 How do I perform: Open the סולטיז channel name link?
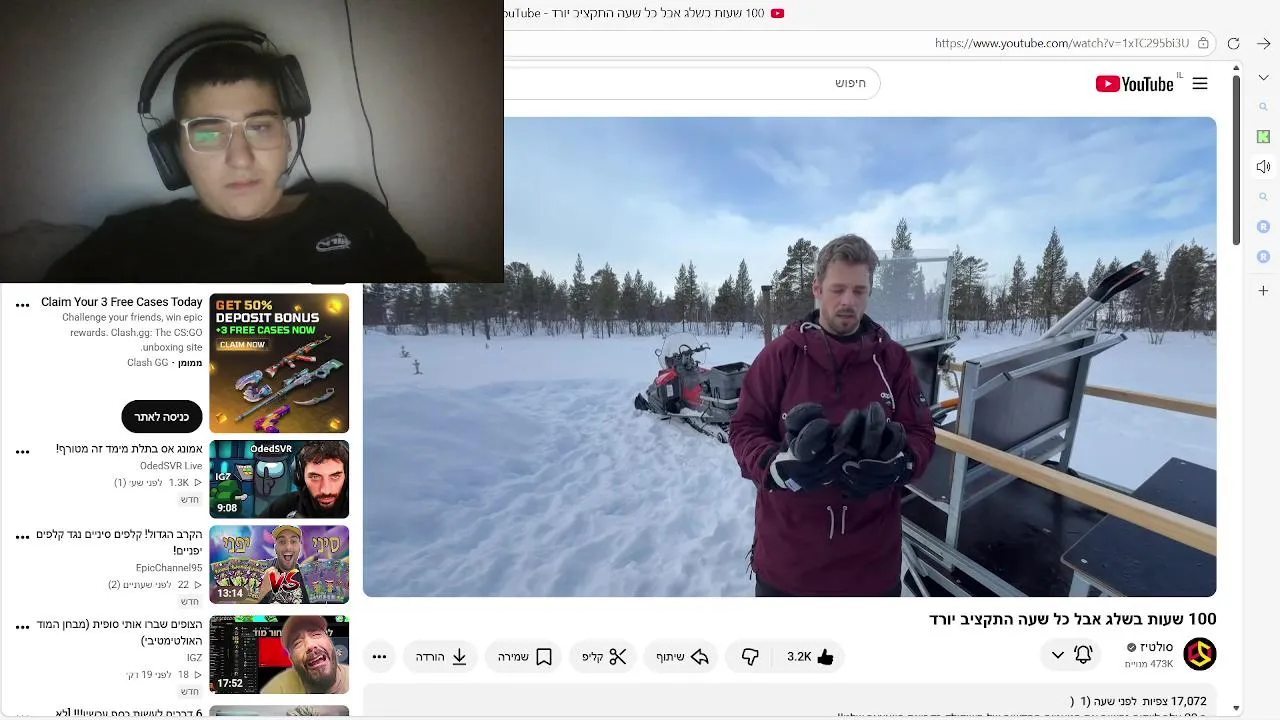(1156, 647)
